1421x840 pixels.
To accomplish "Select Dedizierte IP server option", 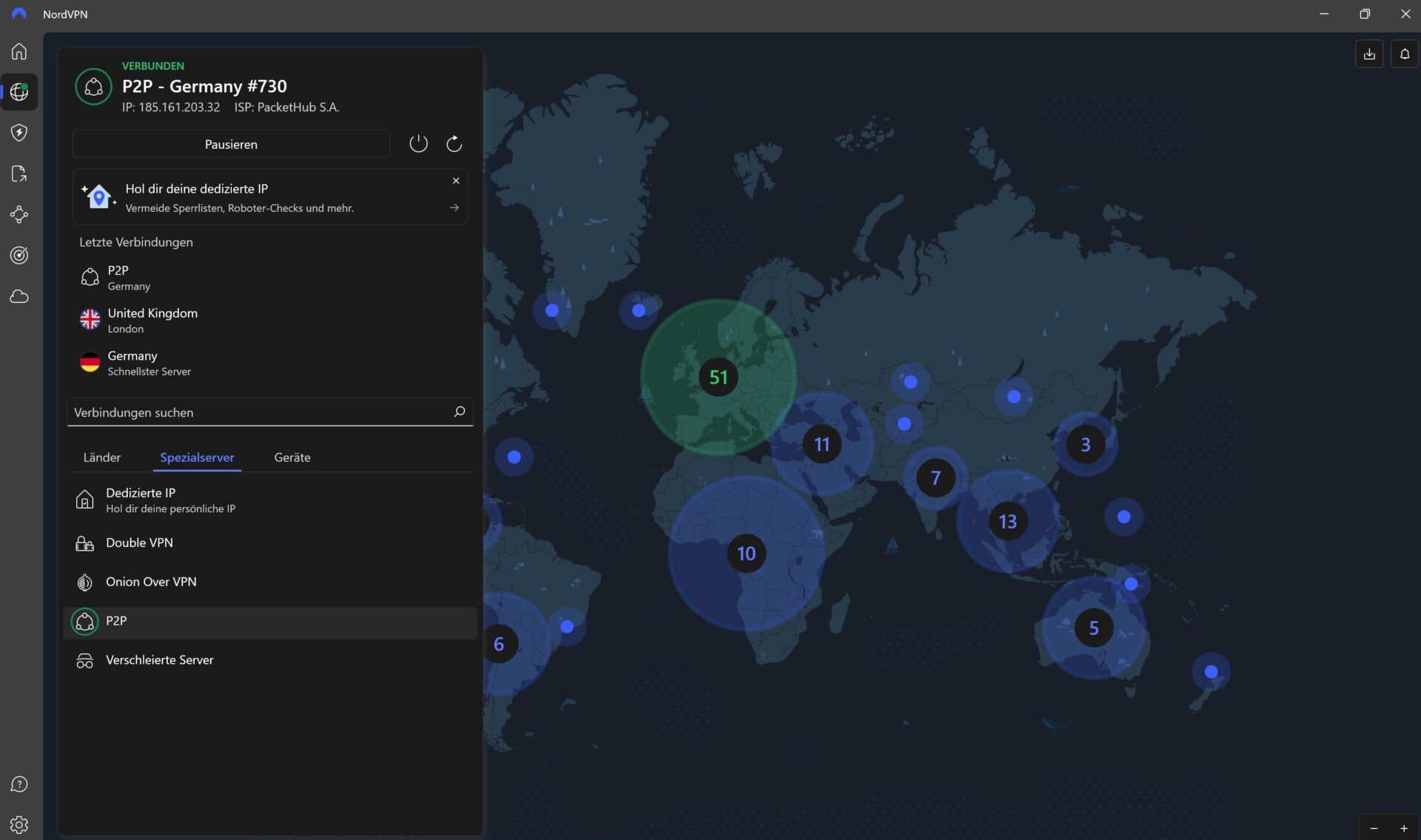I will [x=270, y=500].
